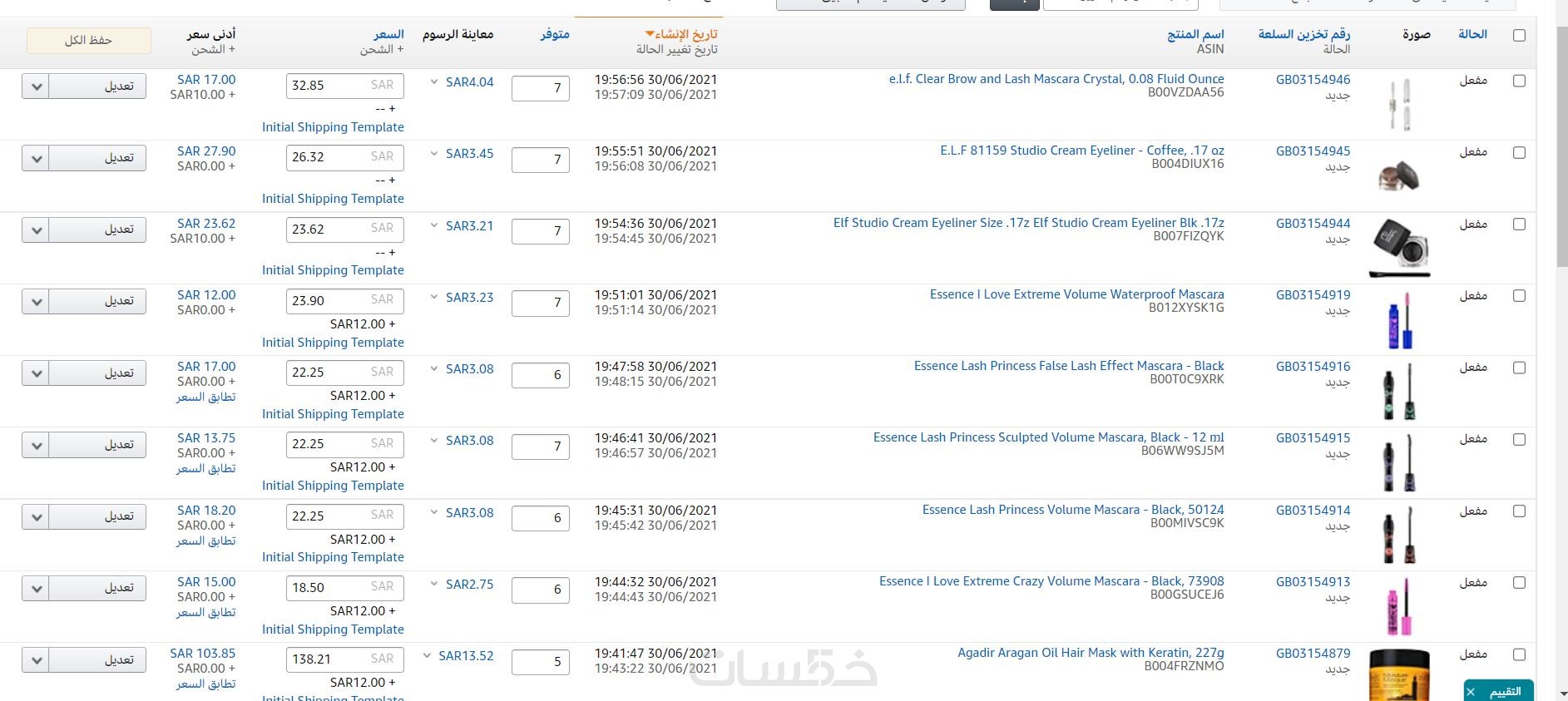Select the row for SKU GB03154946

(x=1519, y=81)
